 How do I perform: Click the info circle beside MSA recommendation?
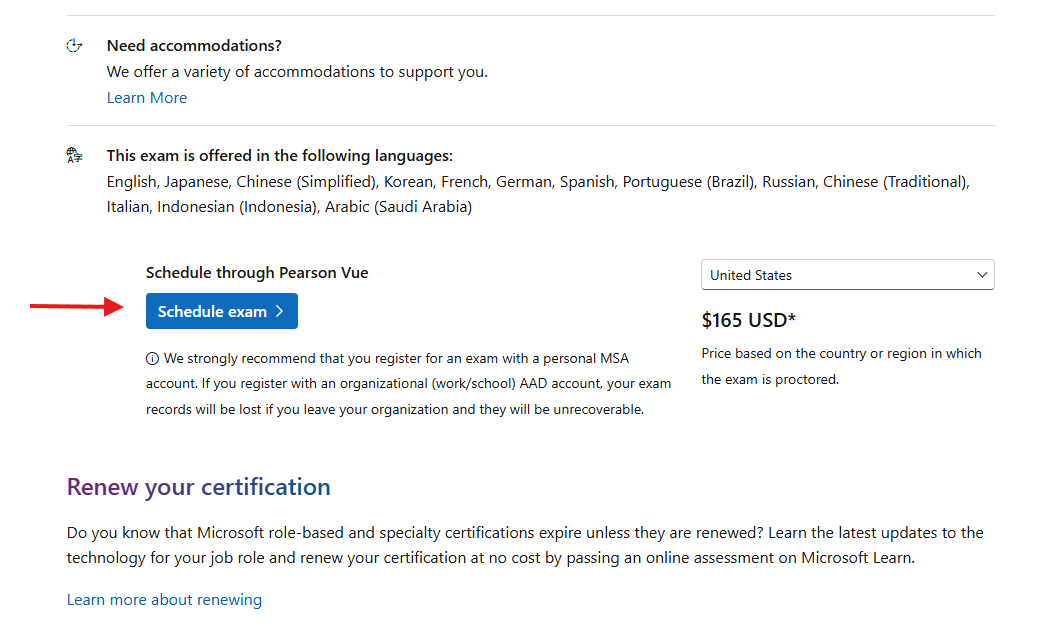(x=152, y=359)
